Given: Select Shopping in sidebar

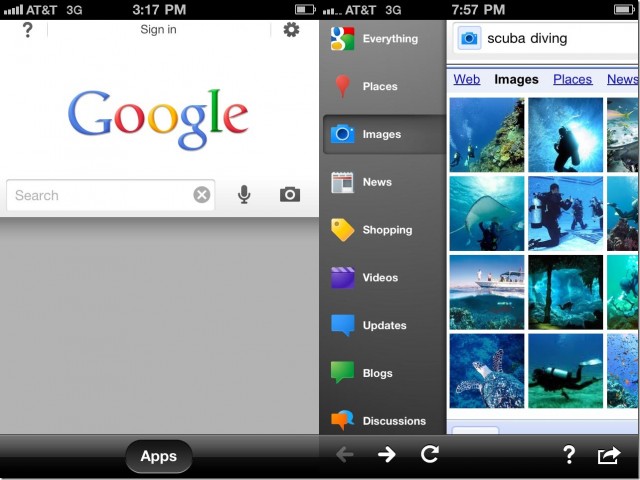Looking at the screenshot, I should (382, 230).
